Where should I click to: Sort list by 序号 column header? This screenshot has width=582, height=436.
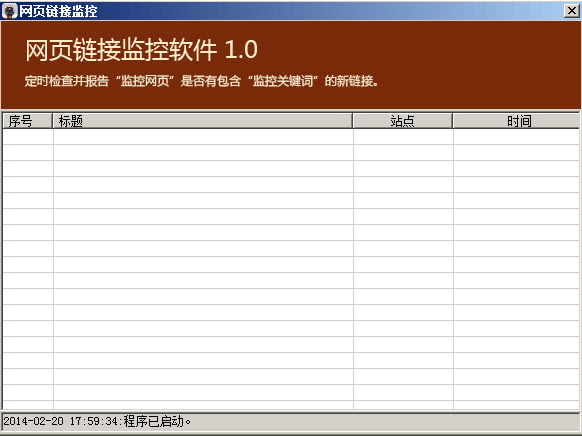[27, 121]
